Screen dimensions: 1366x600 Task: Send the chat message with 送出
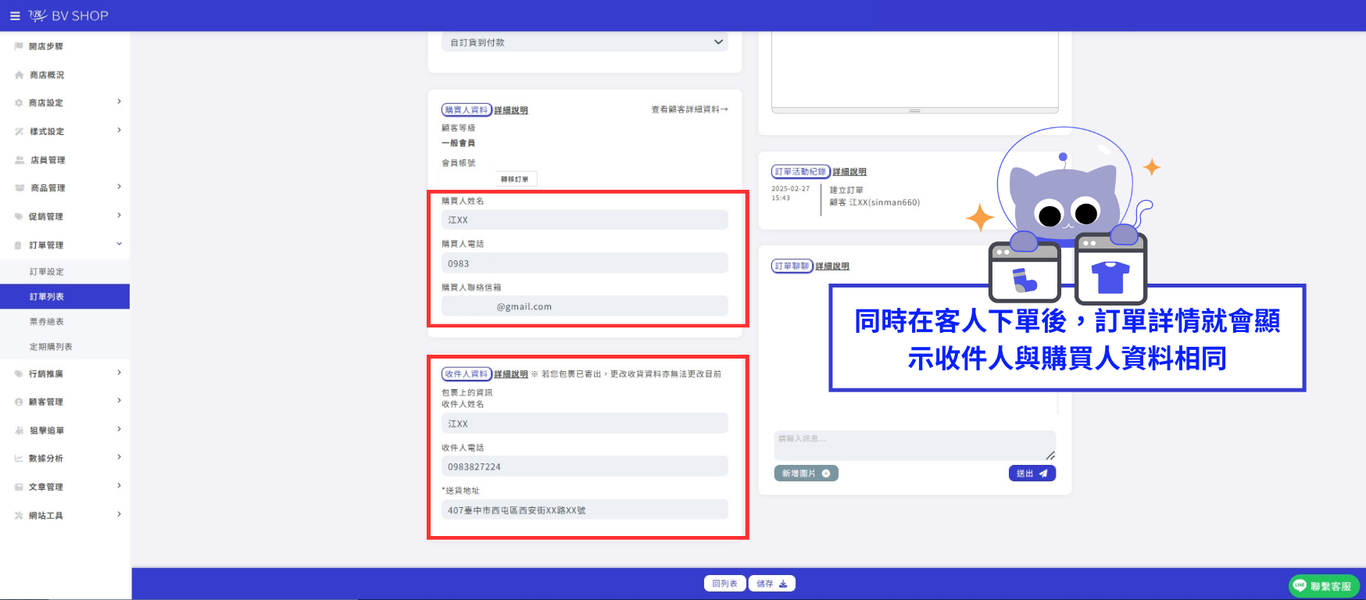1032,473
